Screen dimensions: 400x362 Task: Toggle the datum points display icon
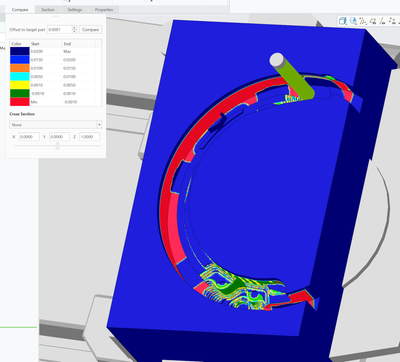point(392,21)
